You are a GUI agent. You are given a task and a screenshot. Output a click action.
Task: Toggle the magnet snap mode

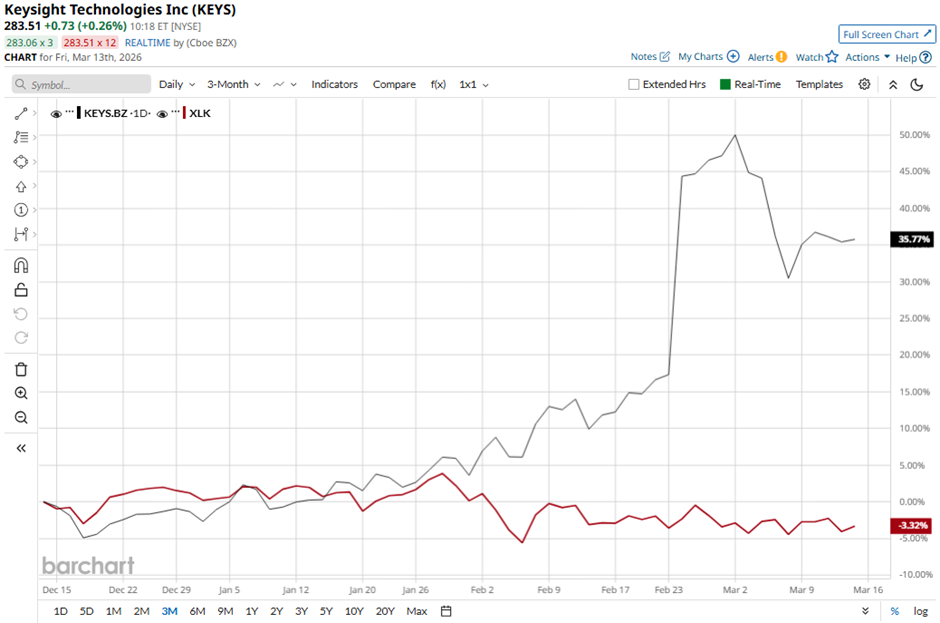[21, 266]
